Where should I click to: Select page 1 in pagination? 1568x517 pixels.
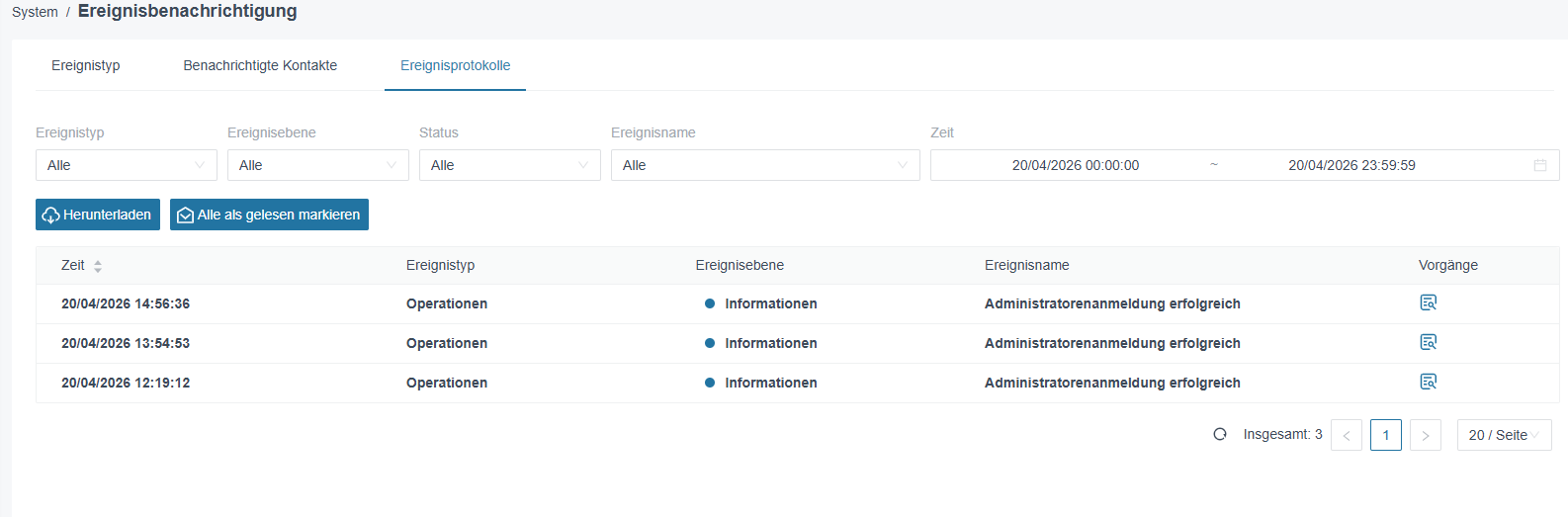tap(1386, 435)
